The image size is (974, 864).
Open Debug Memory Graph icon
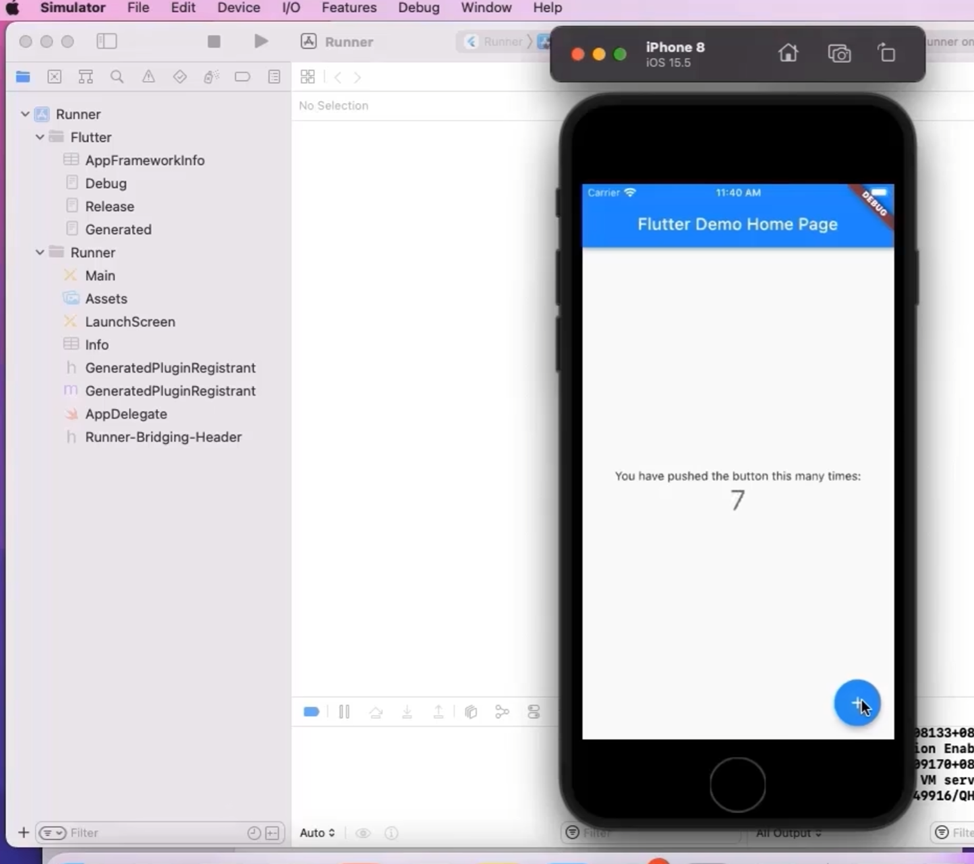click(x=502, y=712)
